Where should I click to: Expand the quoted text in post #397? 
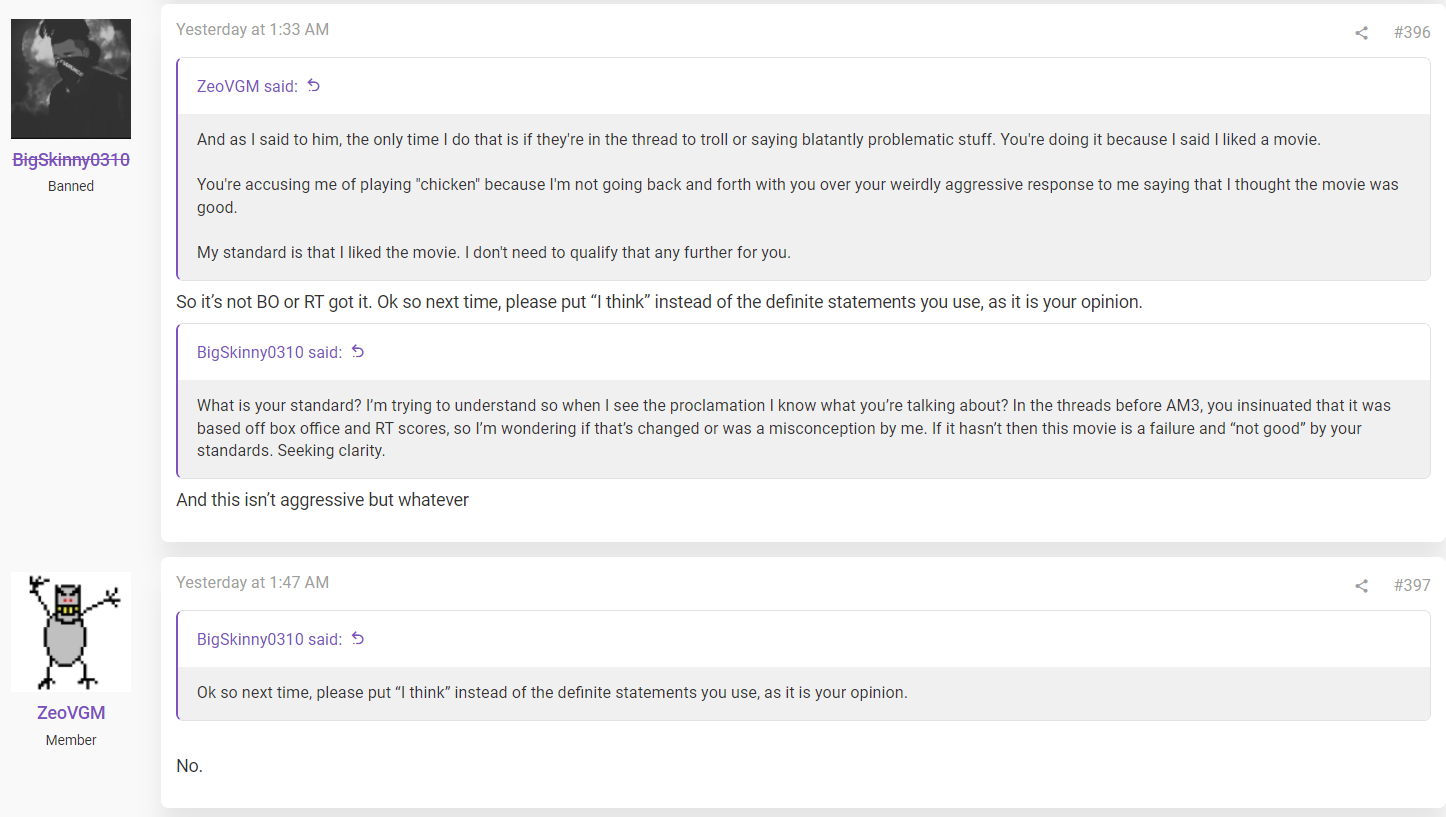tap(804, 693)
